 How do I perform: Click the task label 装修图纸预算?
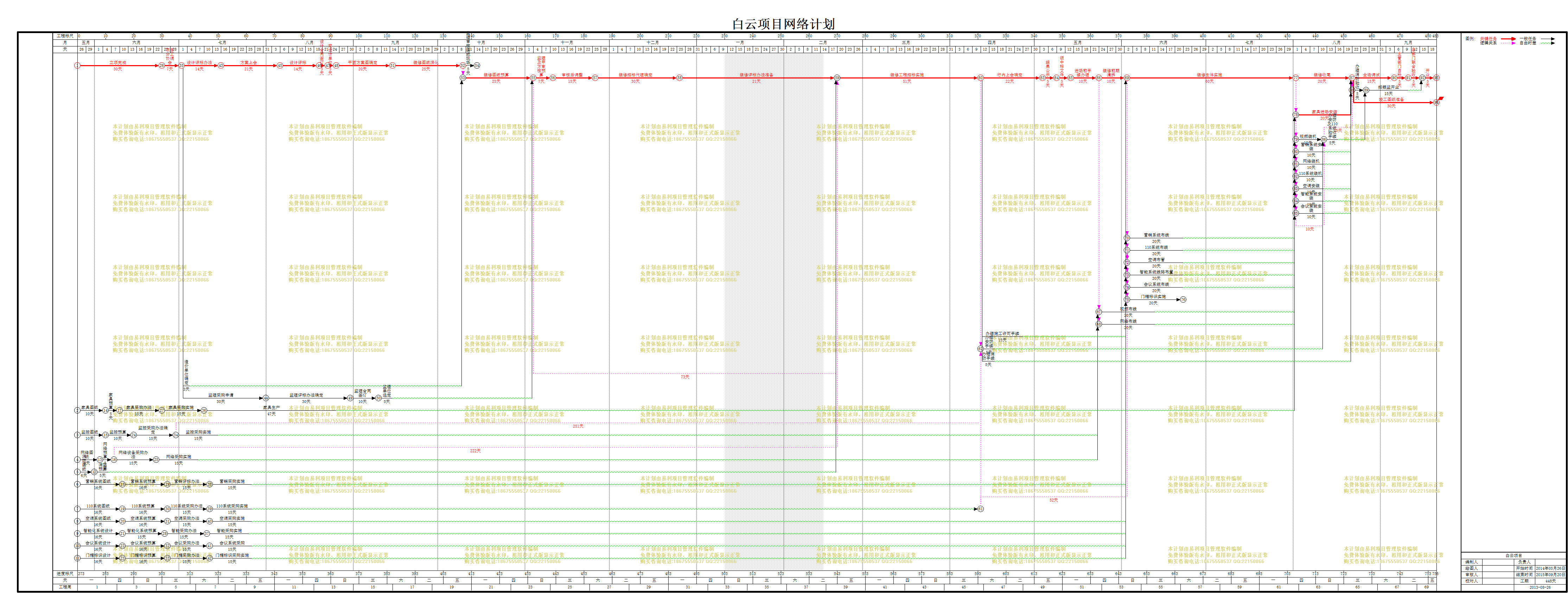pos(496,75)
